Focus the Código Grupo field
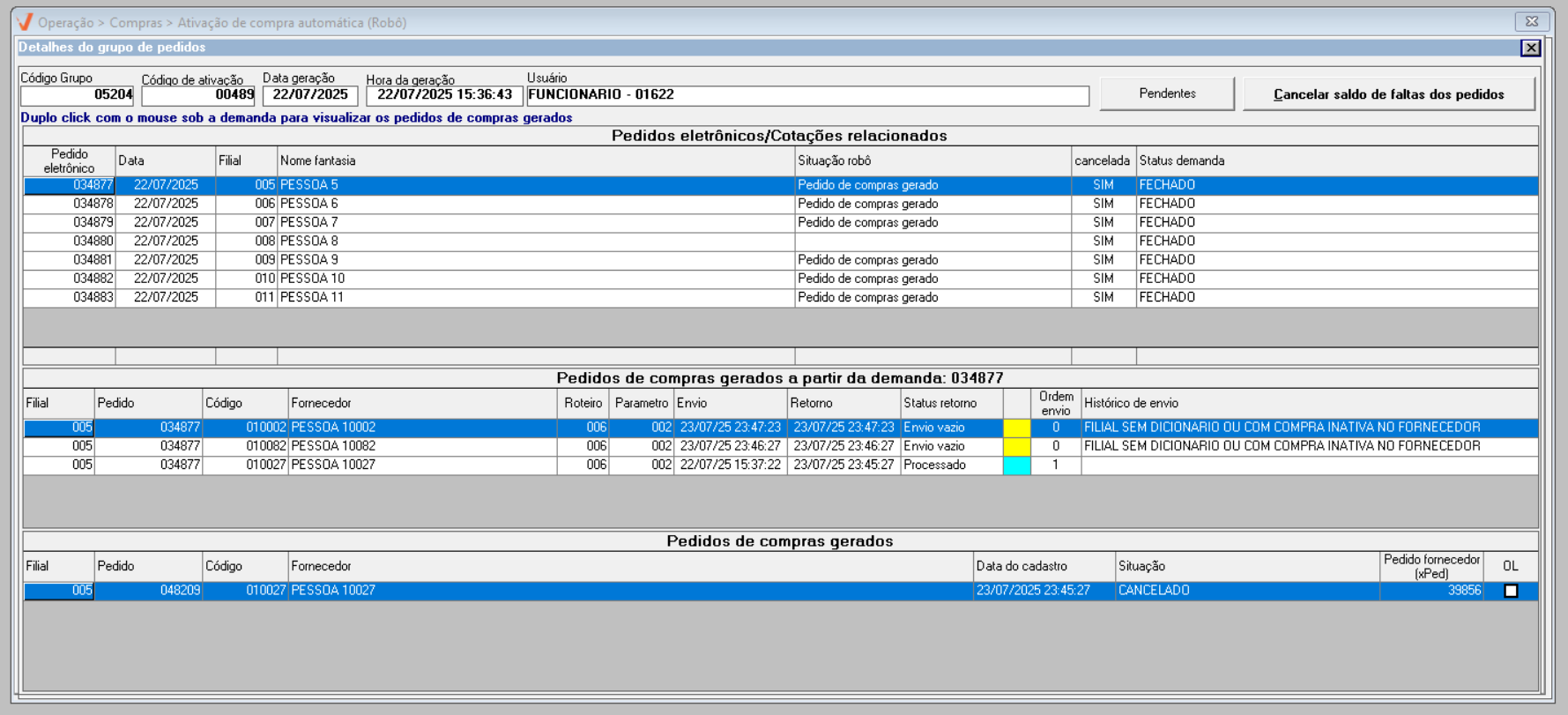 click(77, 95)
